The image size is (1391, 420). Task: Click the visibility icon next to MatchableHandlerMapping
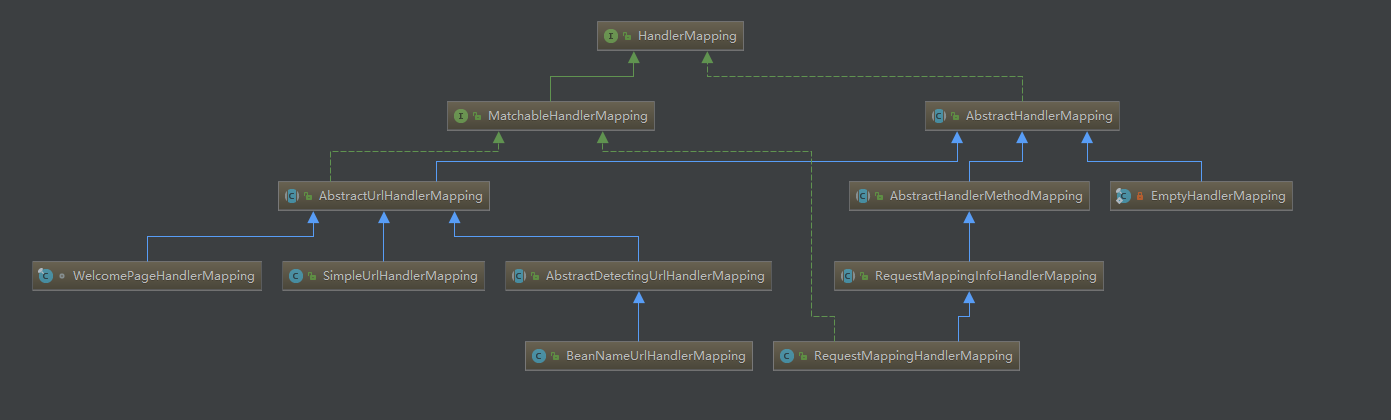(477, 116)
